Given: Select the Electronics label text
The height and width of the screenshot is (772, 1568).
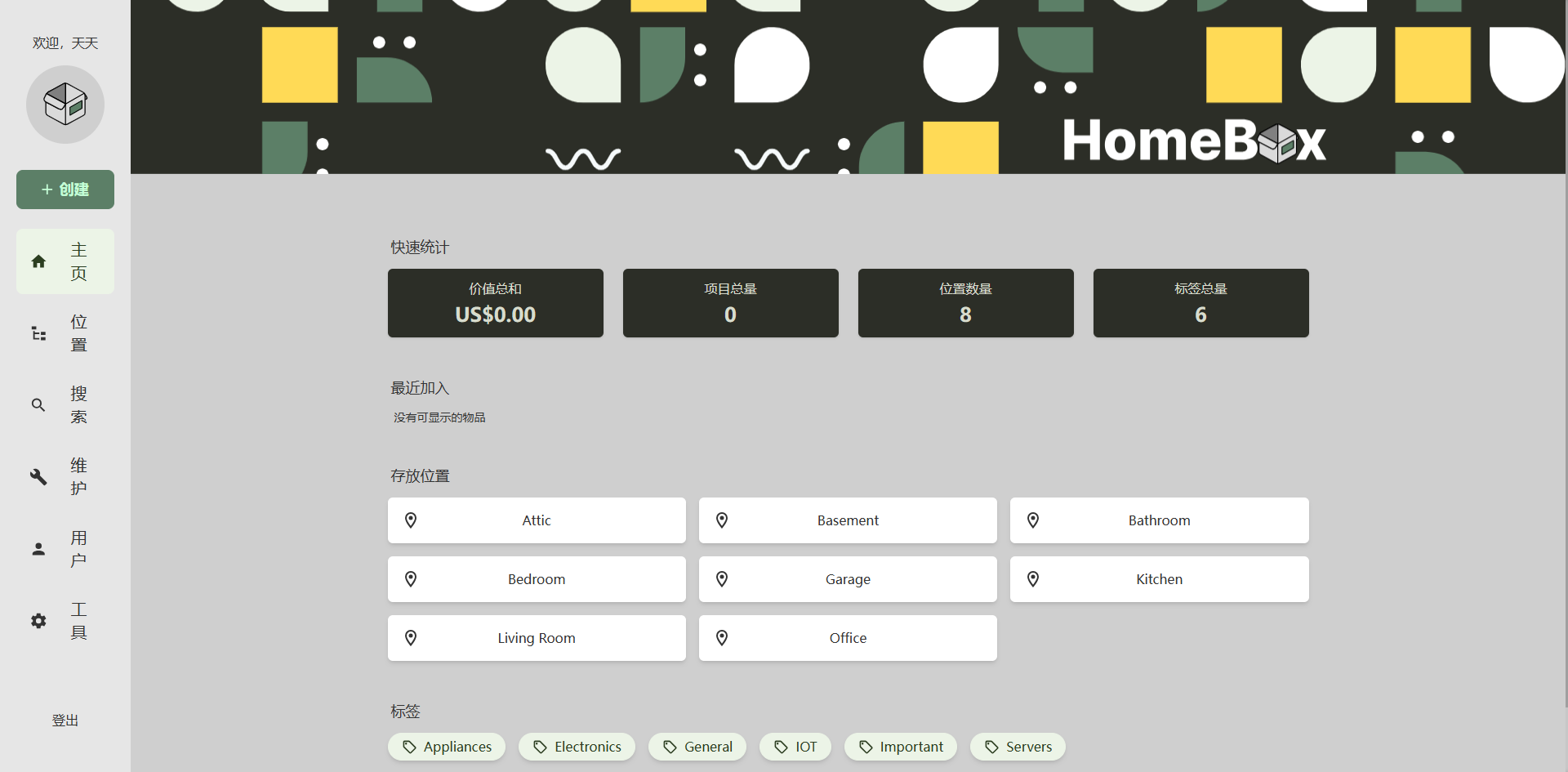Looking at the screenshot, I should [588, 747].
